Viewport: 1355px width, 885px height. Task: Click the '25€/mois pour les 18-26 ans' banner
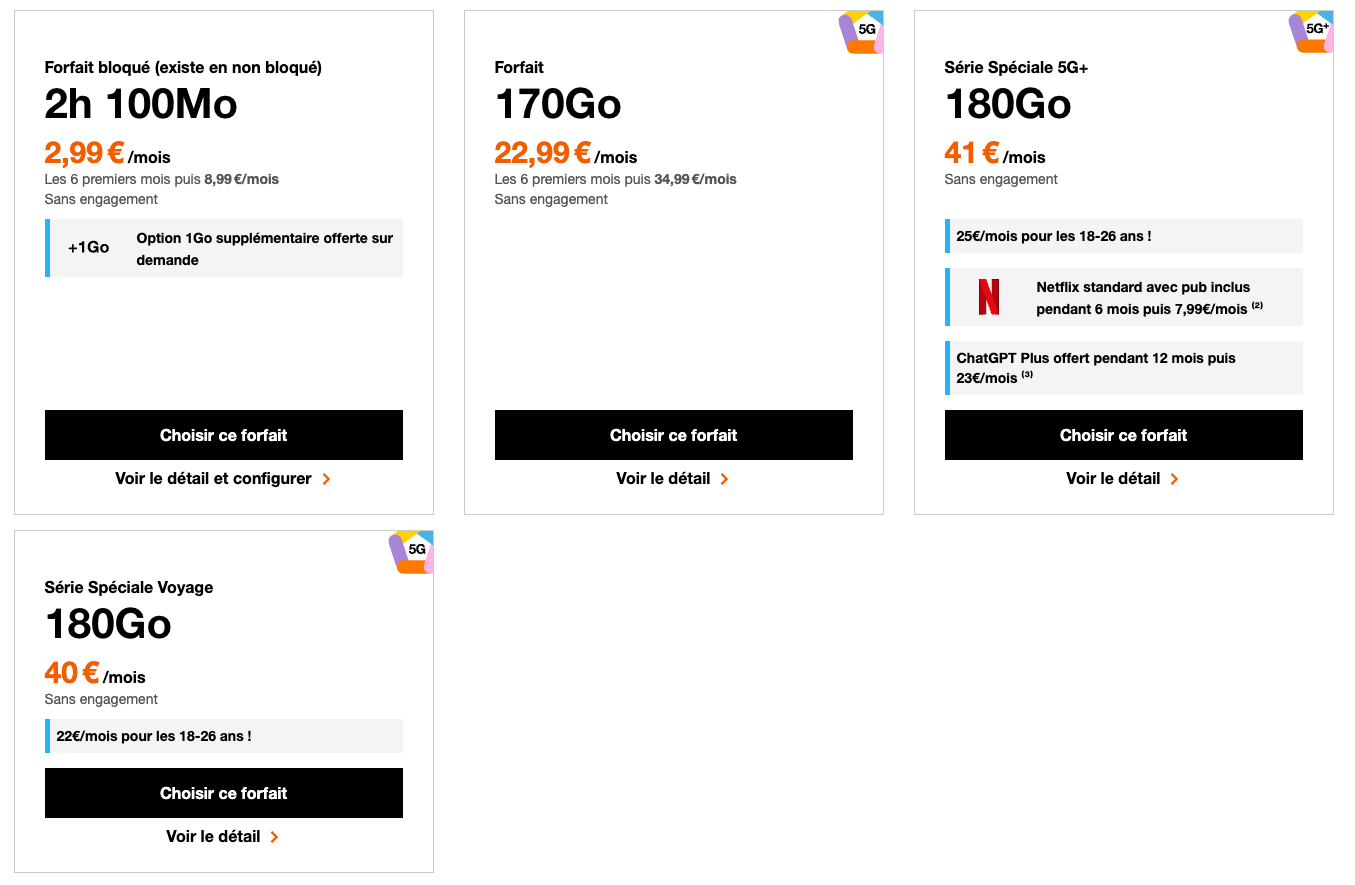click(x=1124, y=236)
